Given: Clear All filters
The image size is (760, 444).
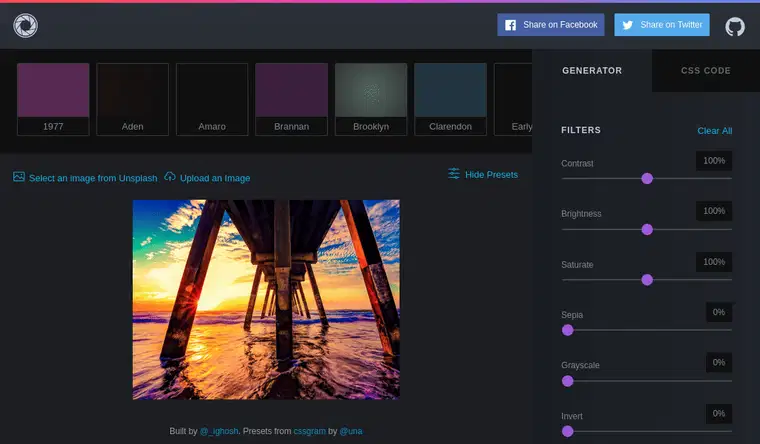Looking at the screenshot, I should [x=714, y=131].
